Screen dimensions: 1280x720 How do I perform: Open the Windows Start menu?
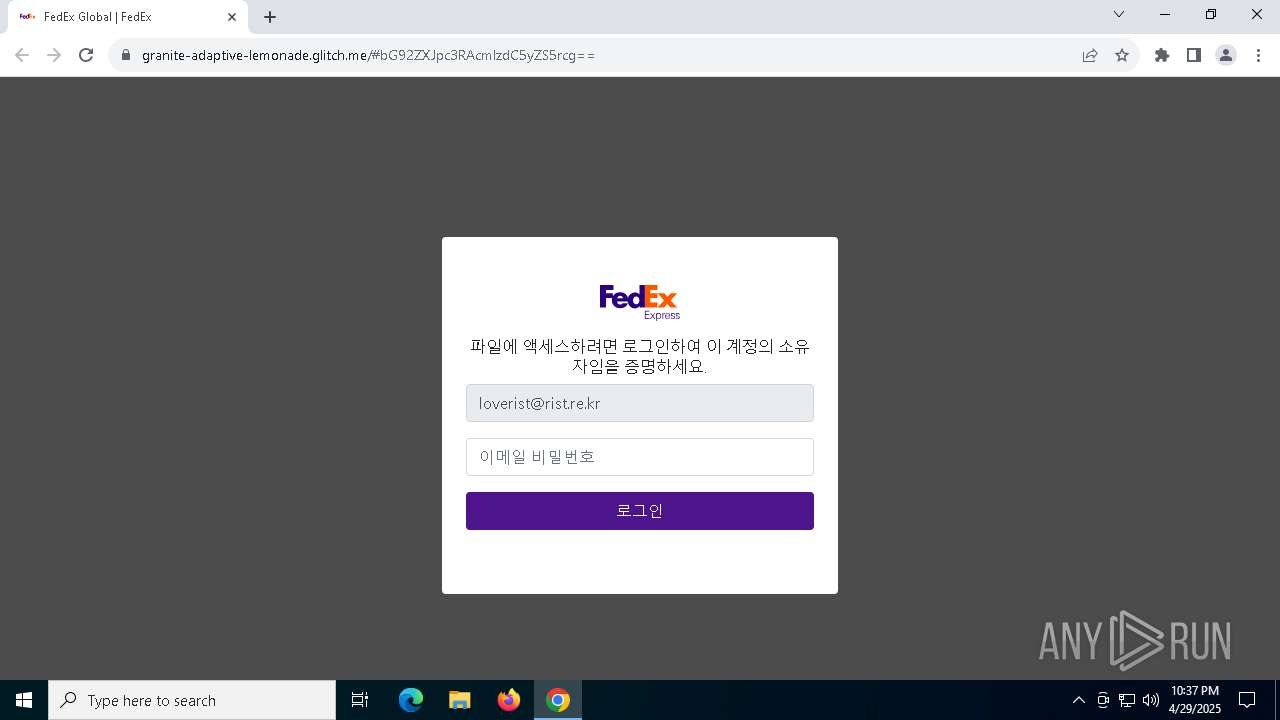coord(24,700)
